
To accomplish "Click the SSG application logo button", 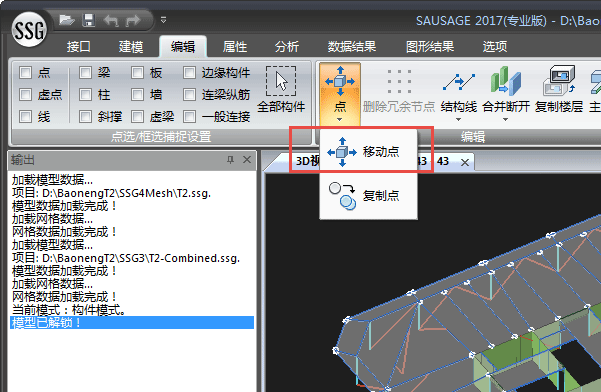I will [28, 30].
